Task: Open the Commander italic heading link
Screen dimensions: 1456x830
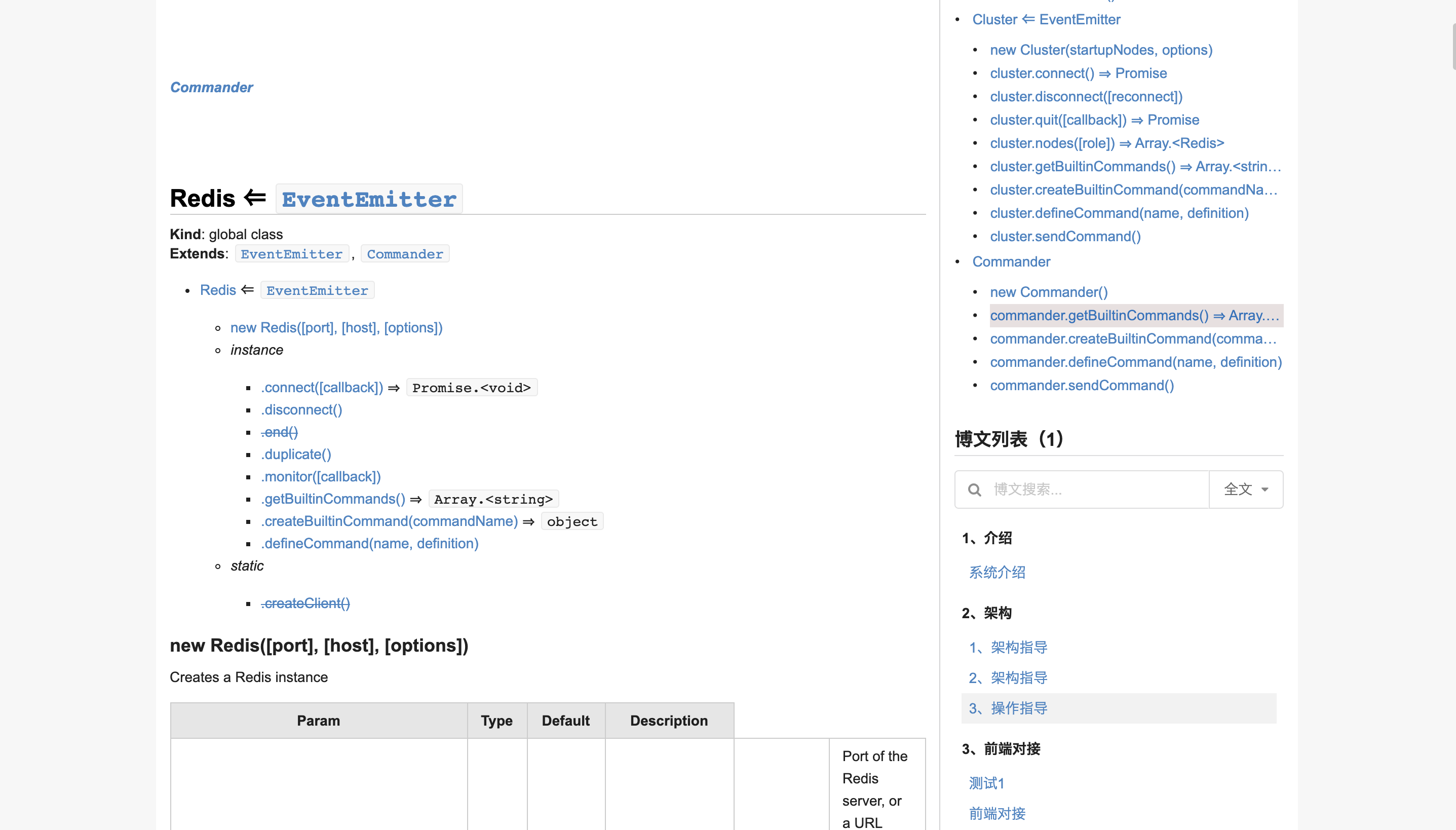Action: (211, 87)
